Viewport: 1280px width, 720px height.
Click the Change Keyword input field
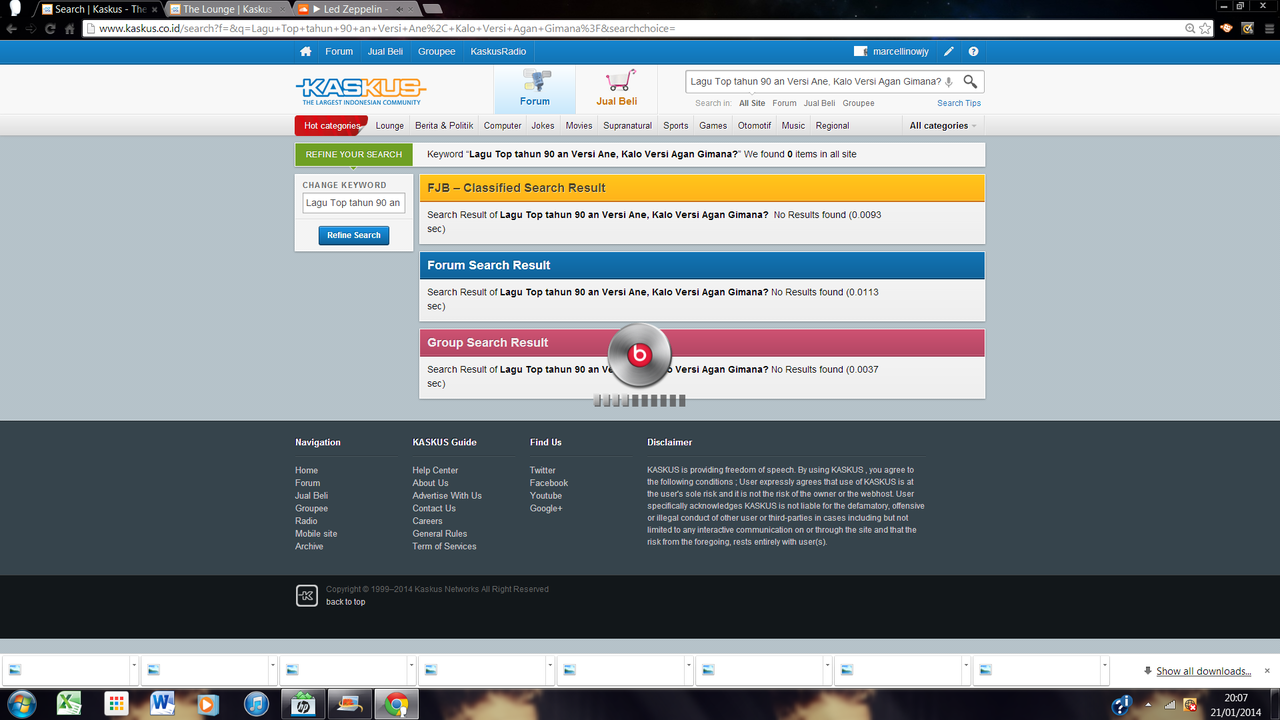pyautogui.click(x=354, y=203)
